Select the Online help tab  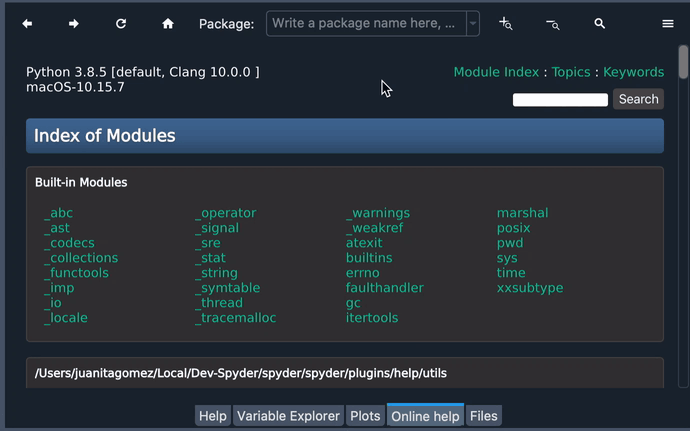pos(425,416)
